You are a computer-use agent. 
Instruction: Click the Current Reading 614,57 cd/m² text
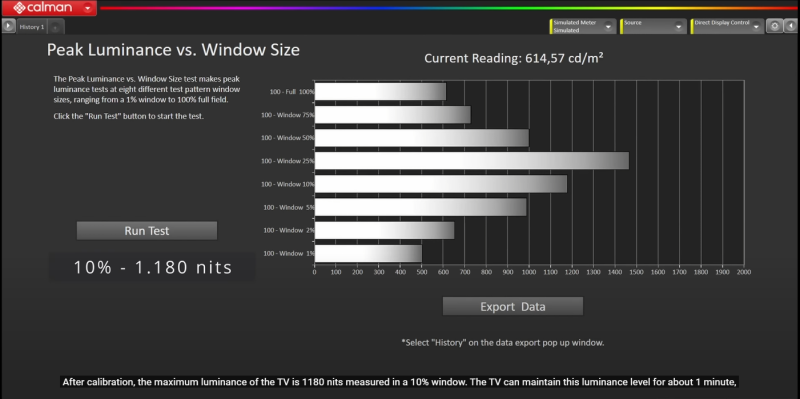pyautogui.click(x=514, y=58)
